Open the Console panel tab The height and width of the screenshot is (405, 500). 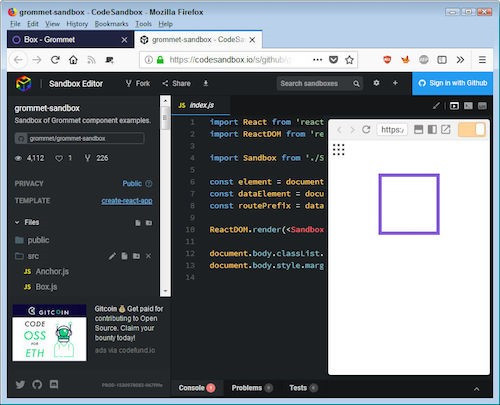[197, 388]
